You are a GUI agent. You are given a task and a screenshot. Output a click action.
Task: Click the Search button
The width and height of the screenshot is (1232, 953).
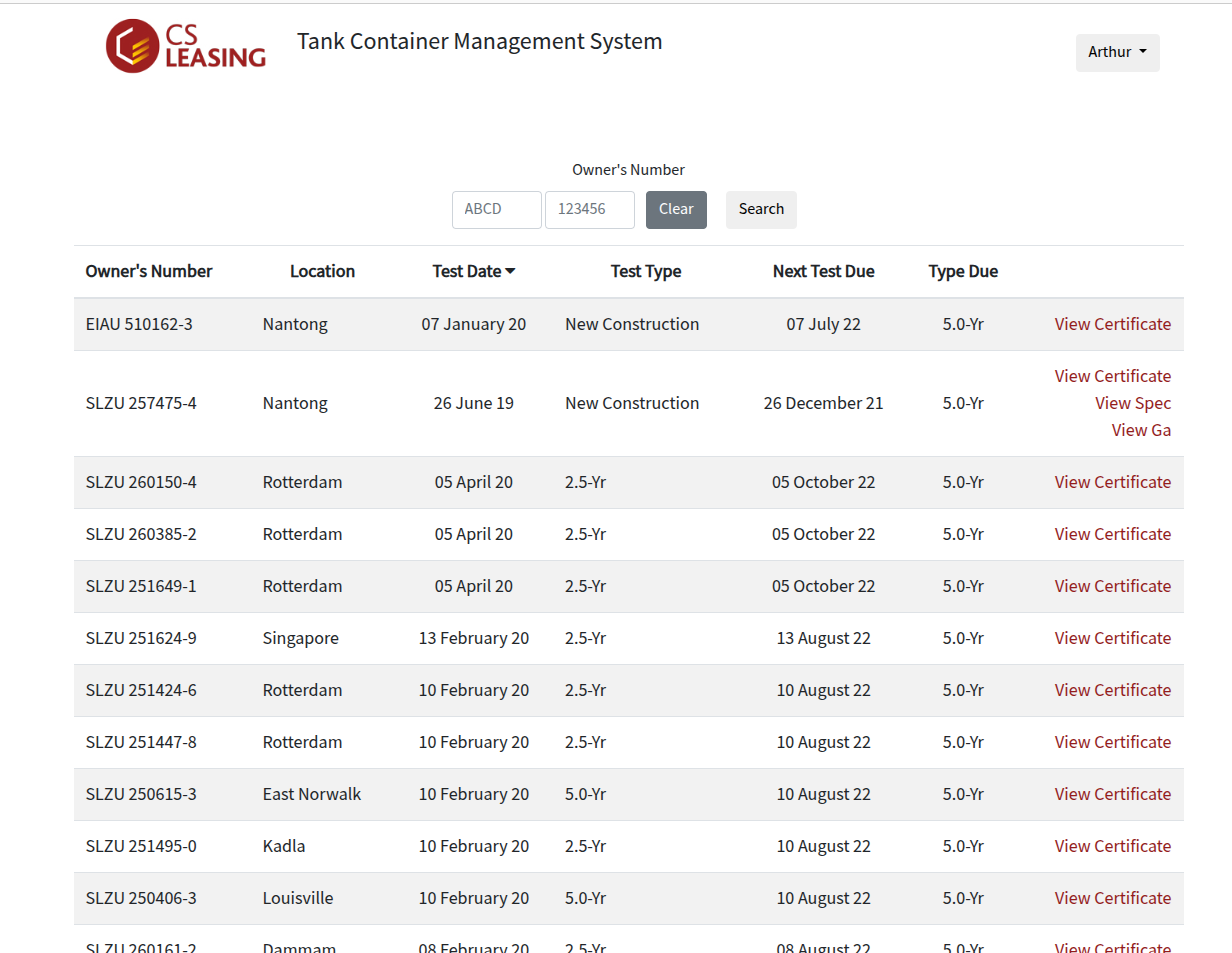pyautogui.click(x=761, y=210)
